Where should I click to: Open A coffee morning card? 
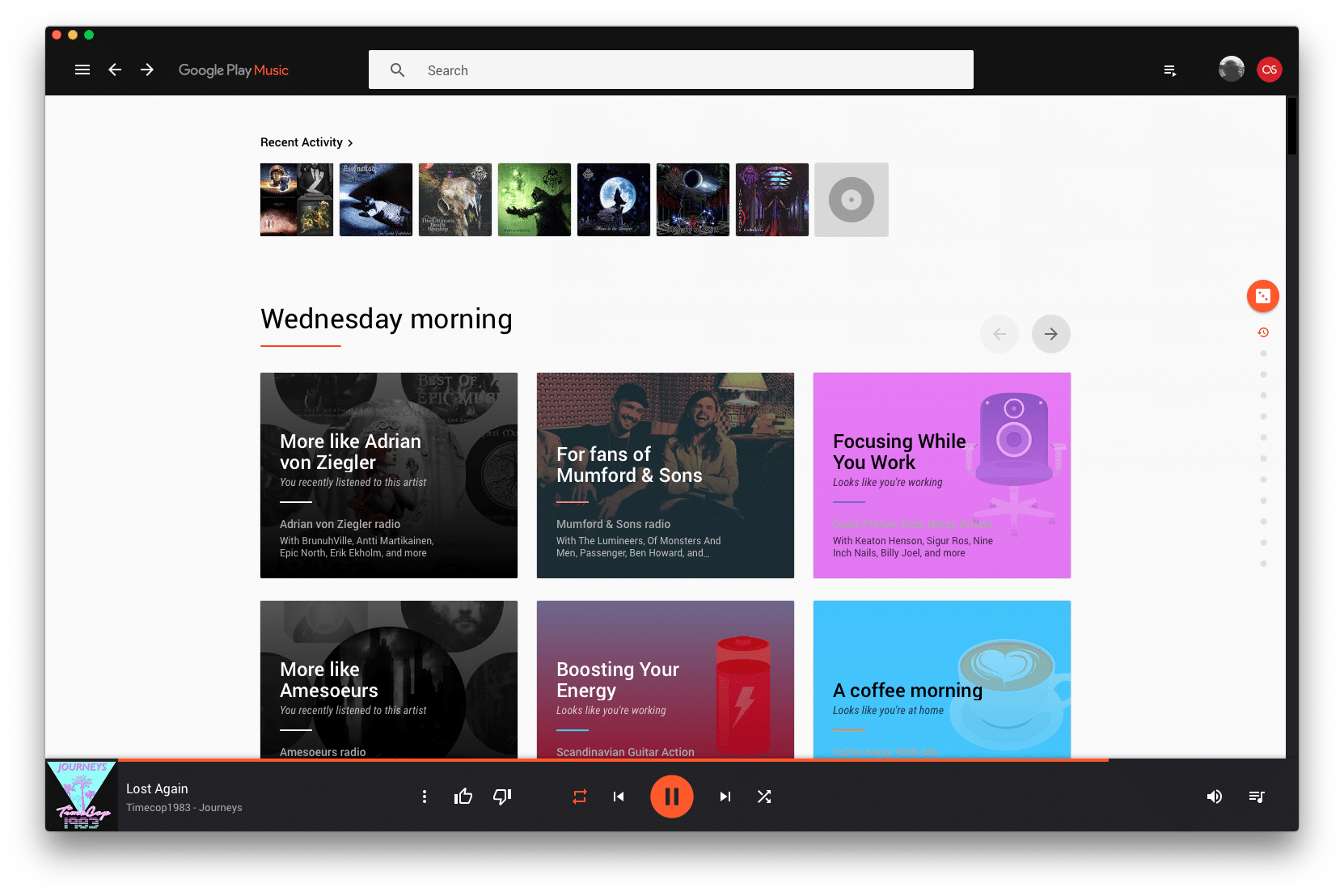(942, 679)
